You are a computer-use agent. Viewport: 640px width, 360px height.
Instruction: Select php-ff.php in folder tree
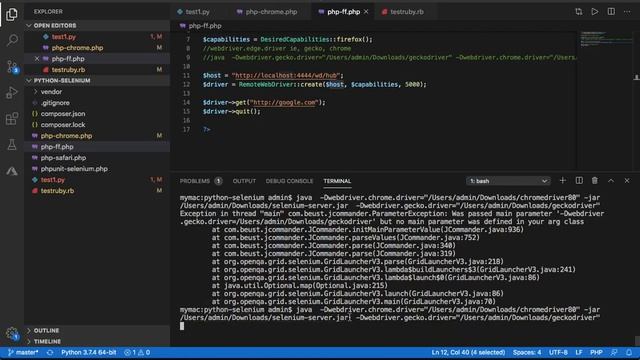97,147
